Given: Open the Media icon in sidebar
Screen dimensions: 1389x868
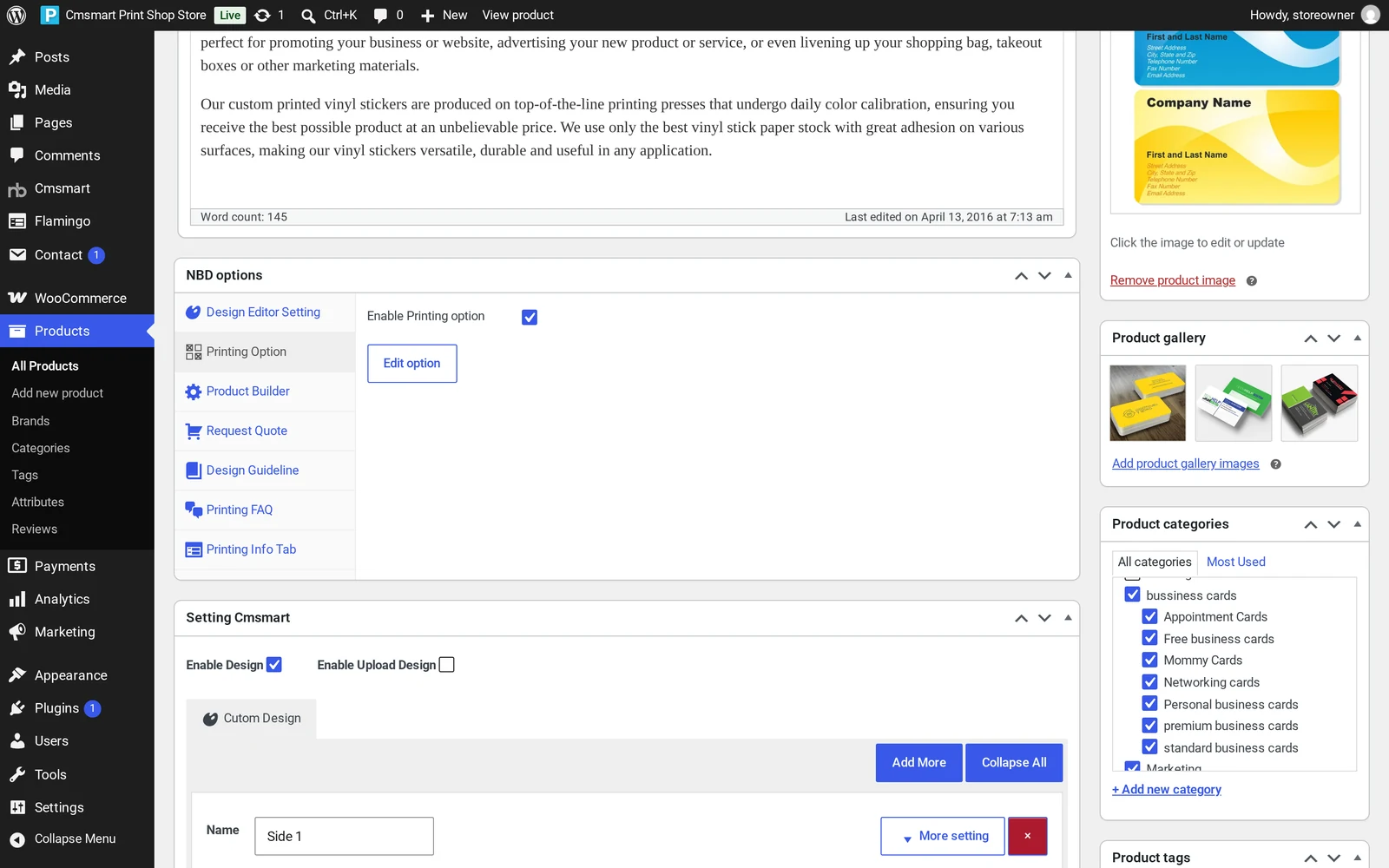Looking at the screenshot, I should click(x=17, y=90).
